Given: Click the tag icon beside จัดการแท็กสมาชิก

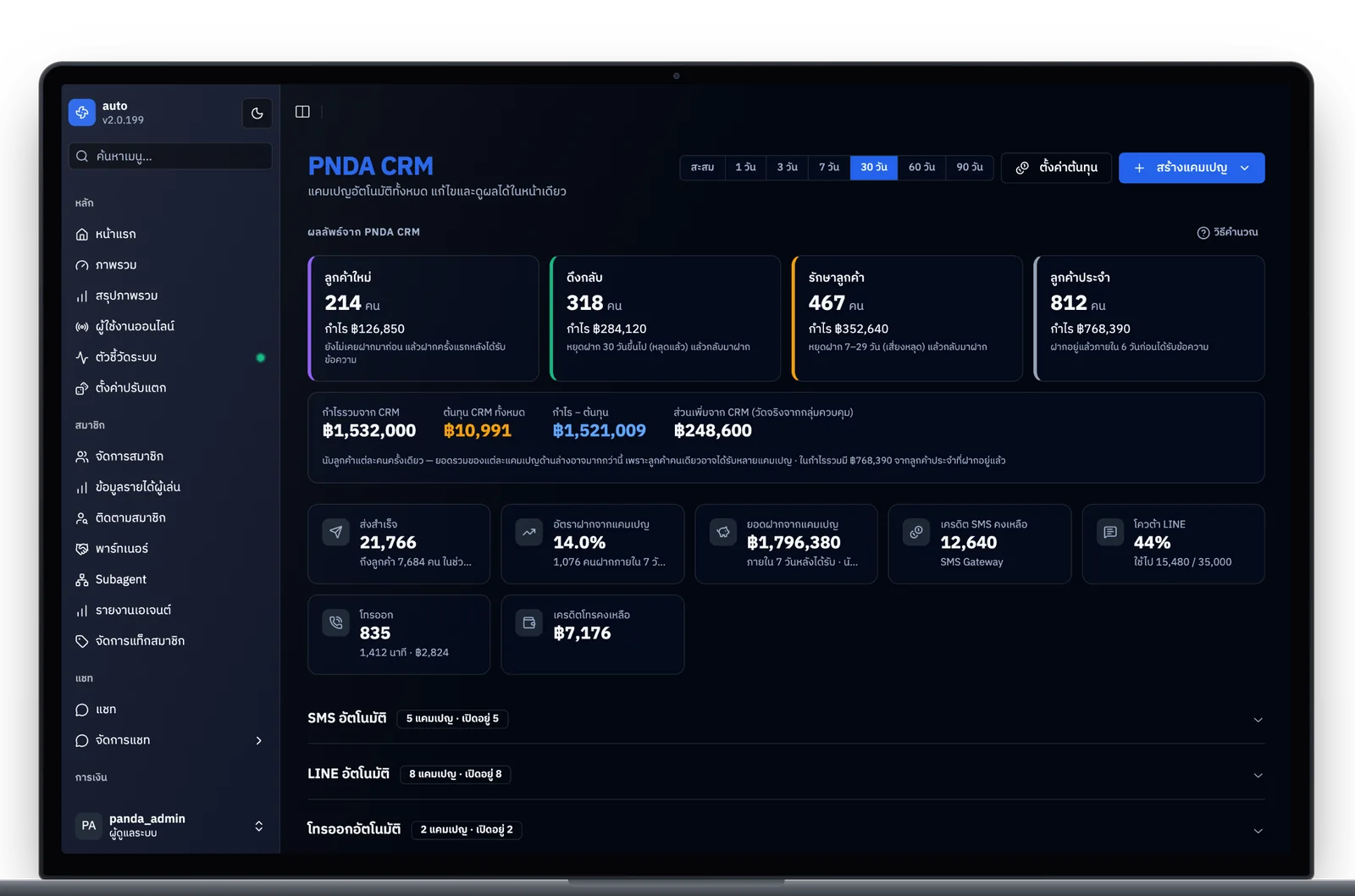Looking at the screenshot, I should tap(82, 641).
